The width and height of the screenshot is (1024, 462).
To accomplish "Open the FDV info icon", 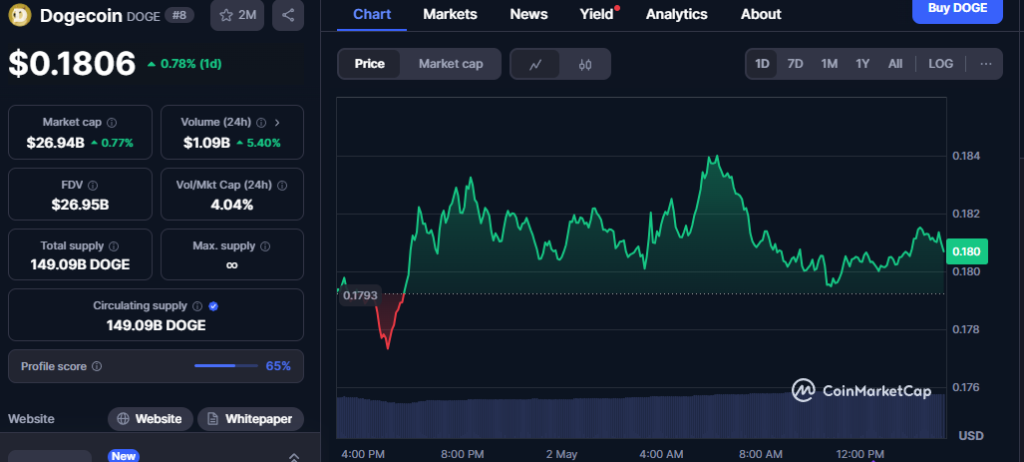I will pyautogui.click(x=93, y=185).
